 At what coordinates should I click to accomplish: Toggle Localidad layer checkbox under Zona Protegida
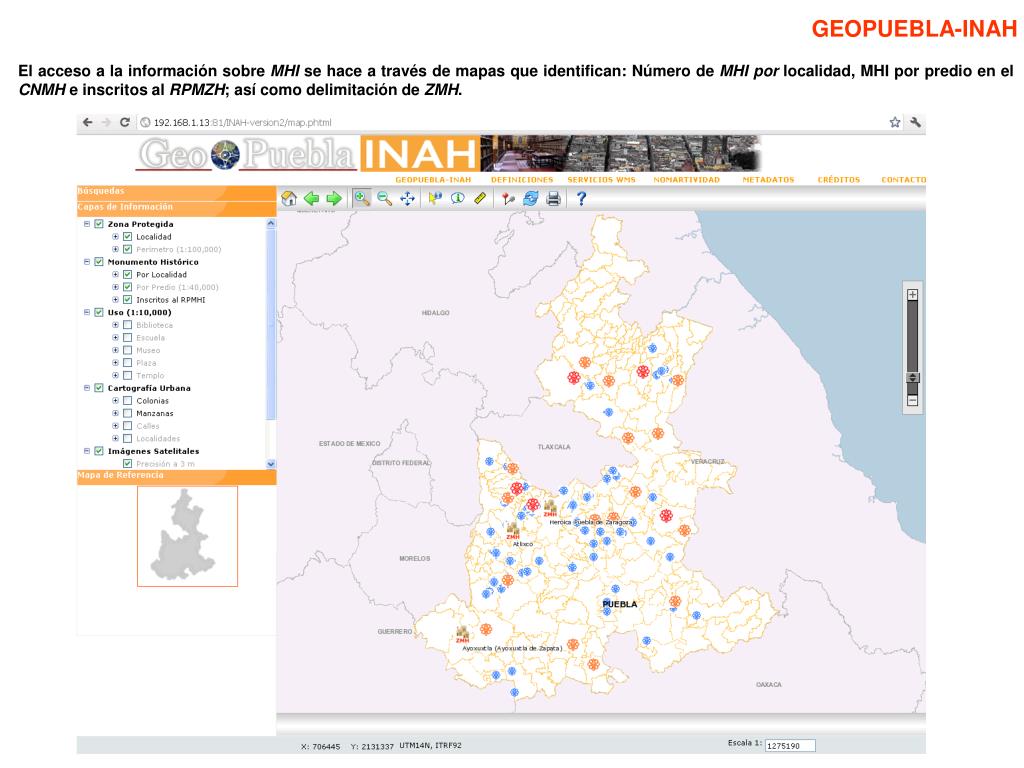127,236
